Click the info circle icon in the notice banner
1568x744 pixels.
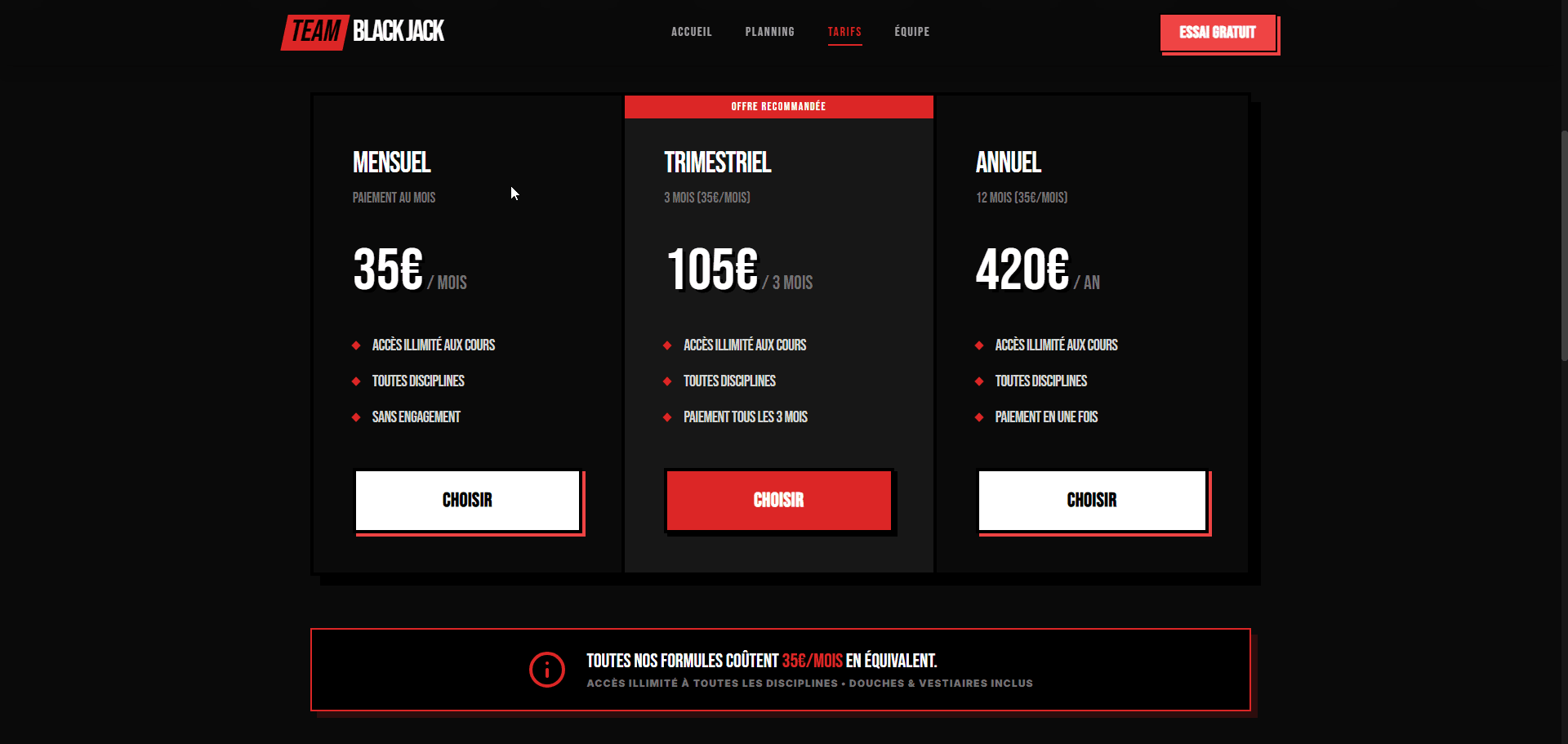point(546,670)
